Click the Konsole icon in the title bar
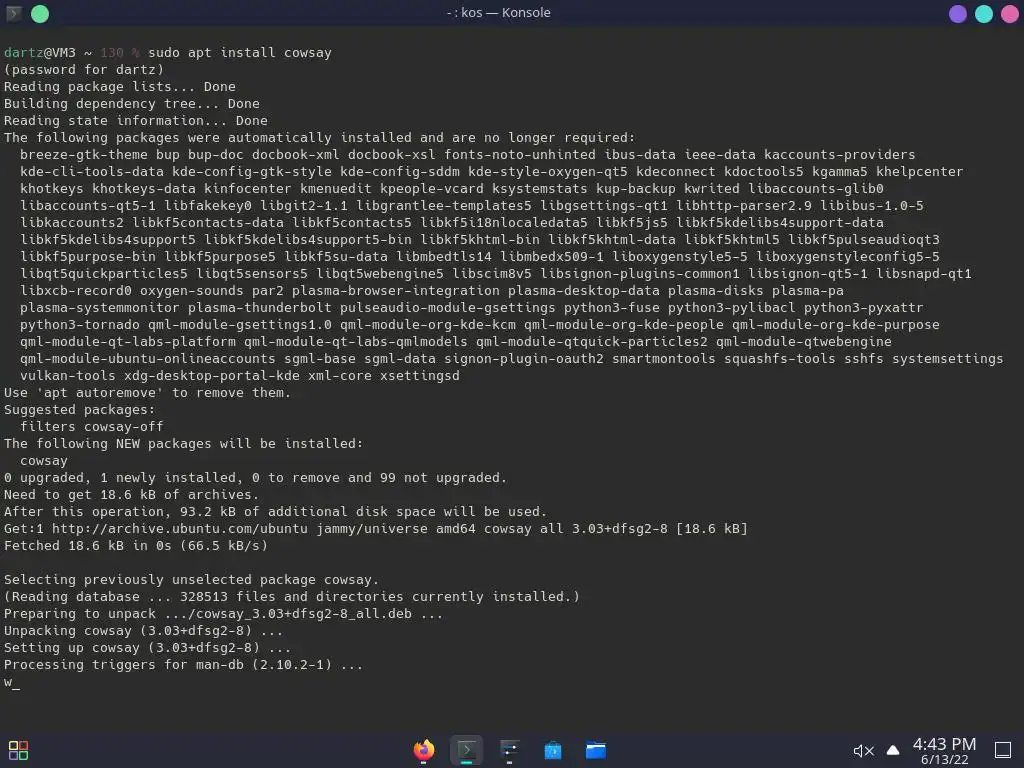1024x768 pixels. coord(14,13)
